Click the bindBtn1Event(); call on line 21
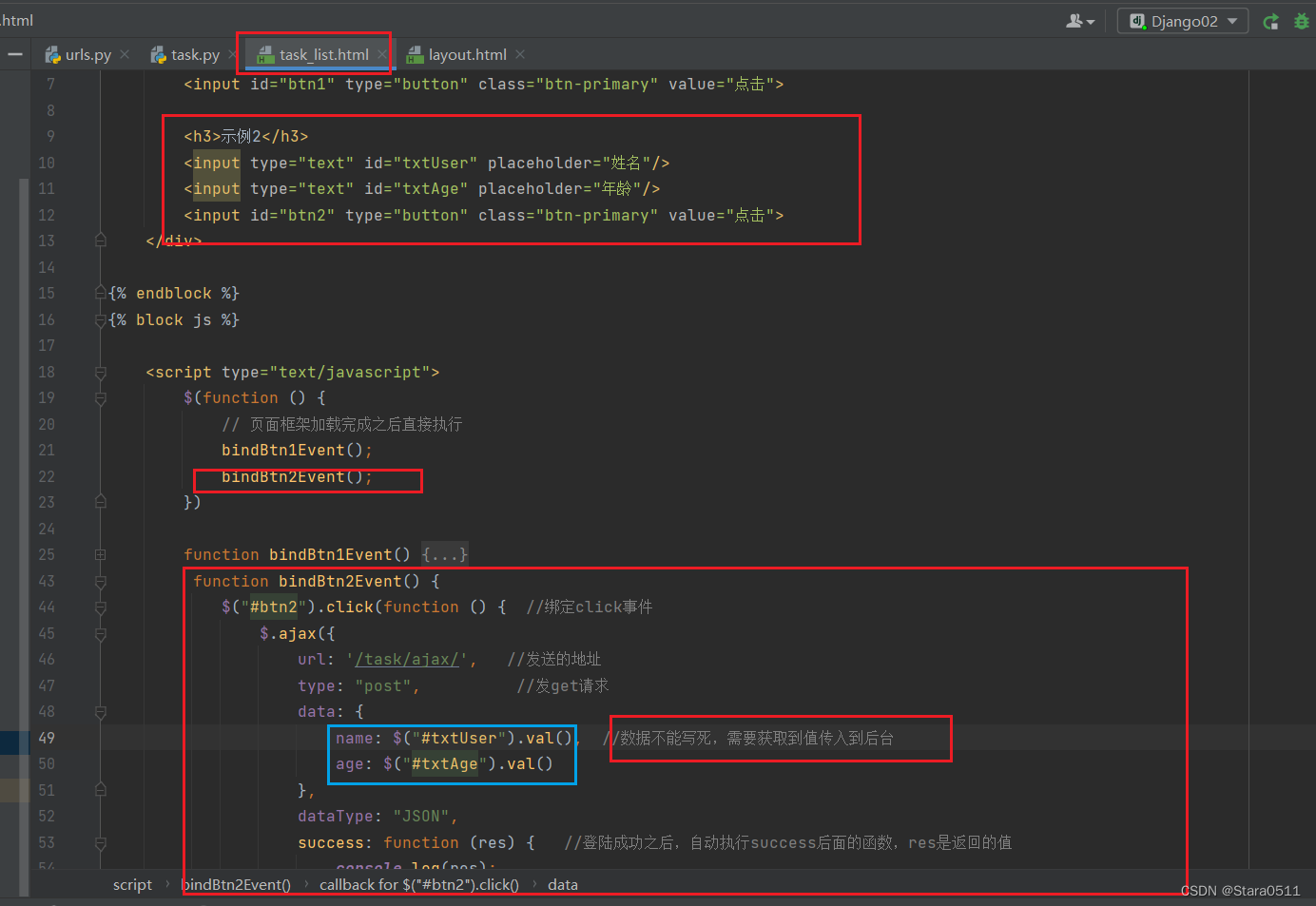The width and height of the screenshot is (1316, 906). (297, 450)
